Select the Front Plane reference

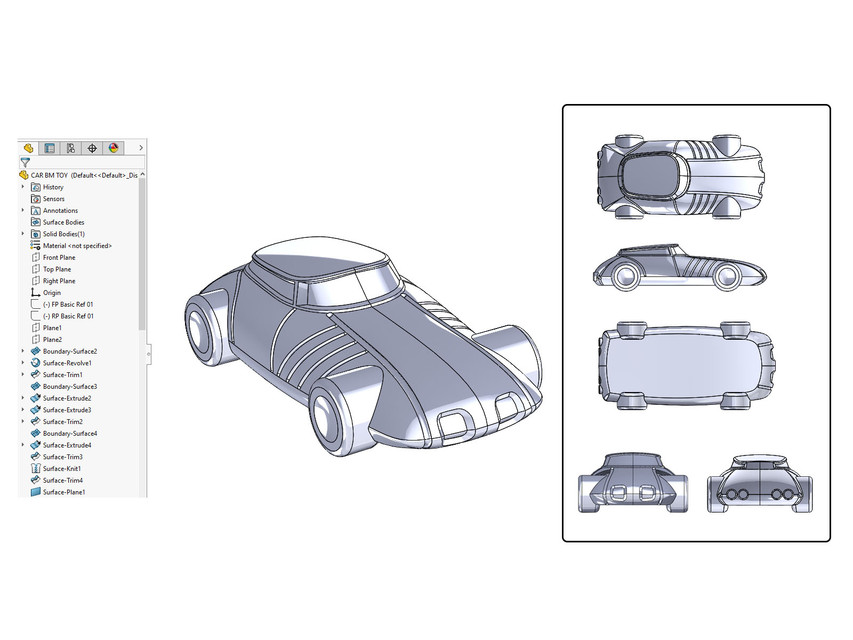(x=58, y=257)
